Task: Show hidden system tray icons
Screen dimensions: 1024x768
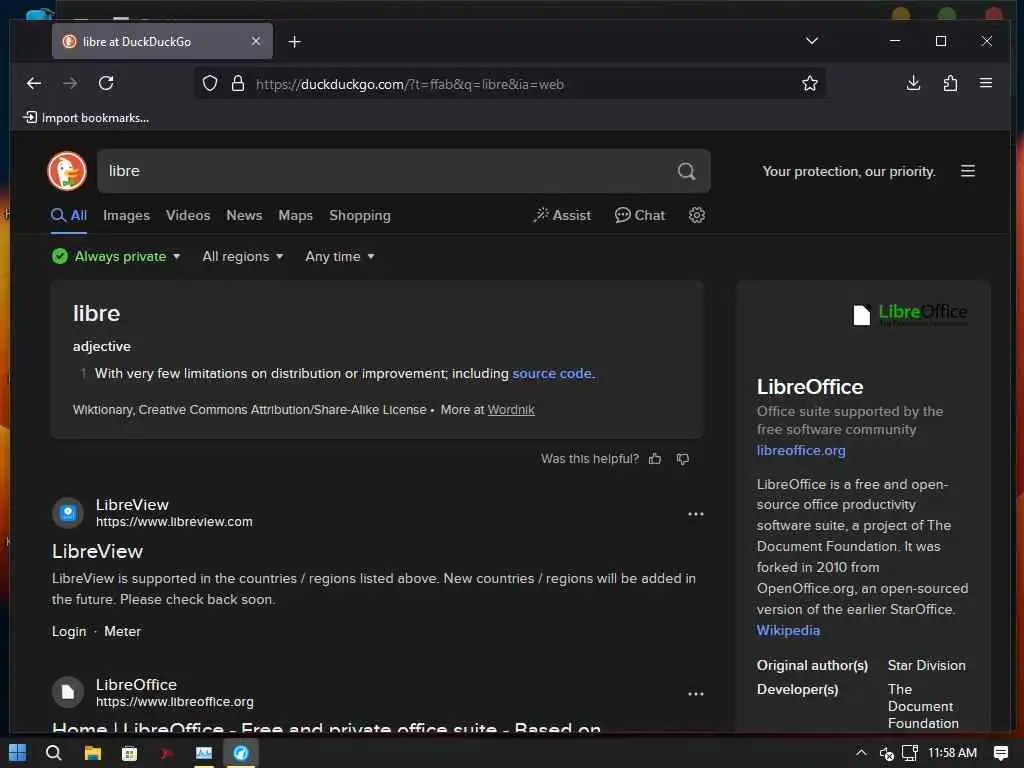Action: pos(861,753)
